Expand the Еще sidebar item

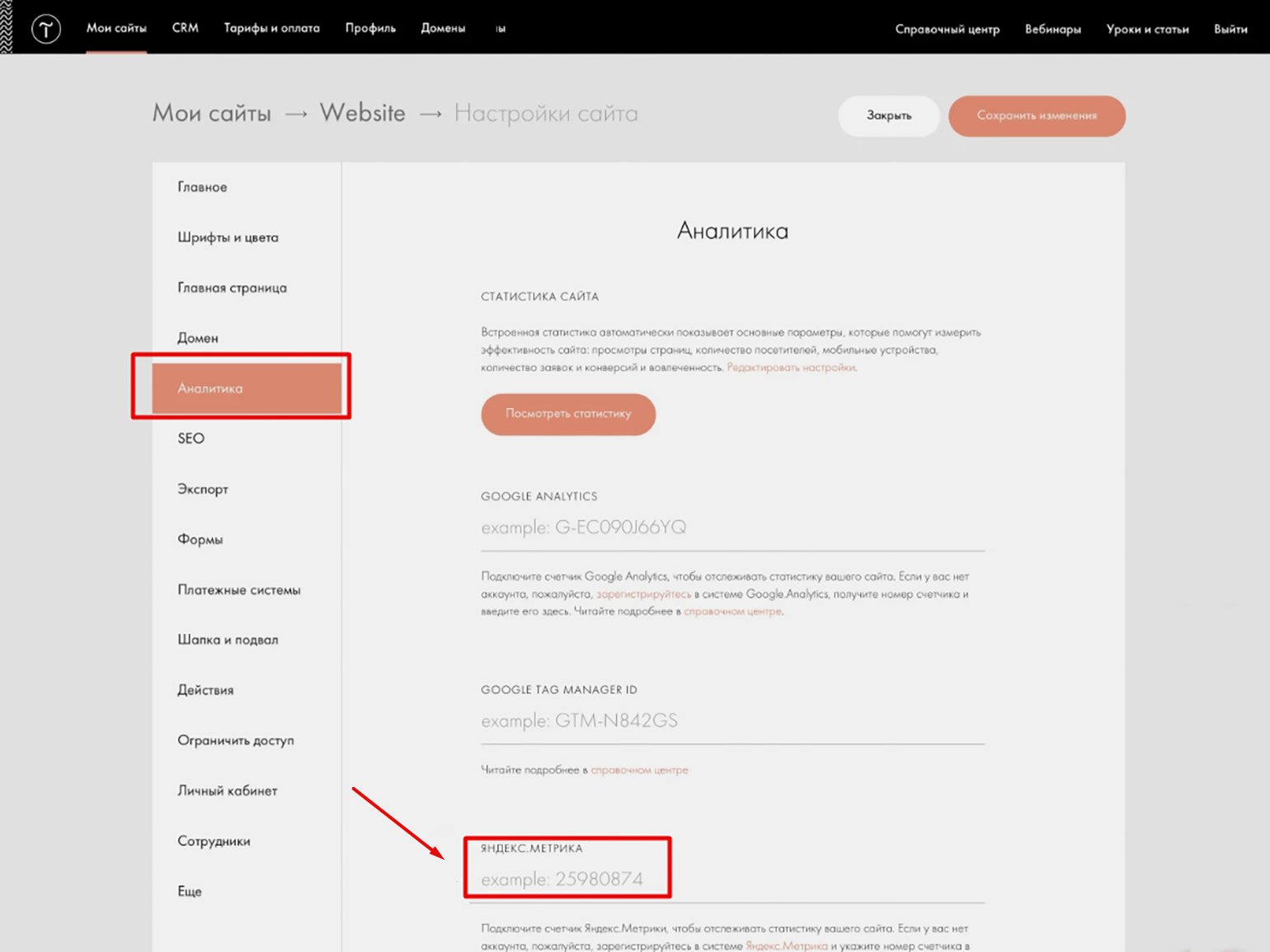click(189, 892)
